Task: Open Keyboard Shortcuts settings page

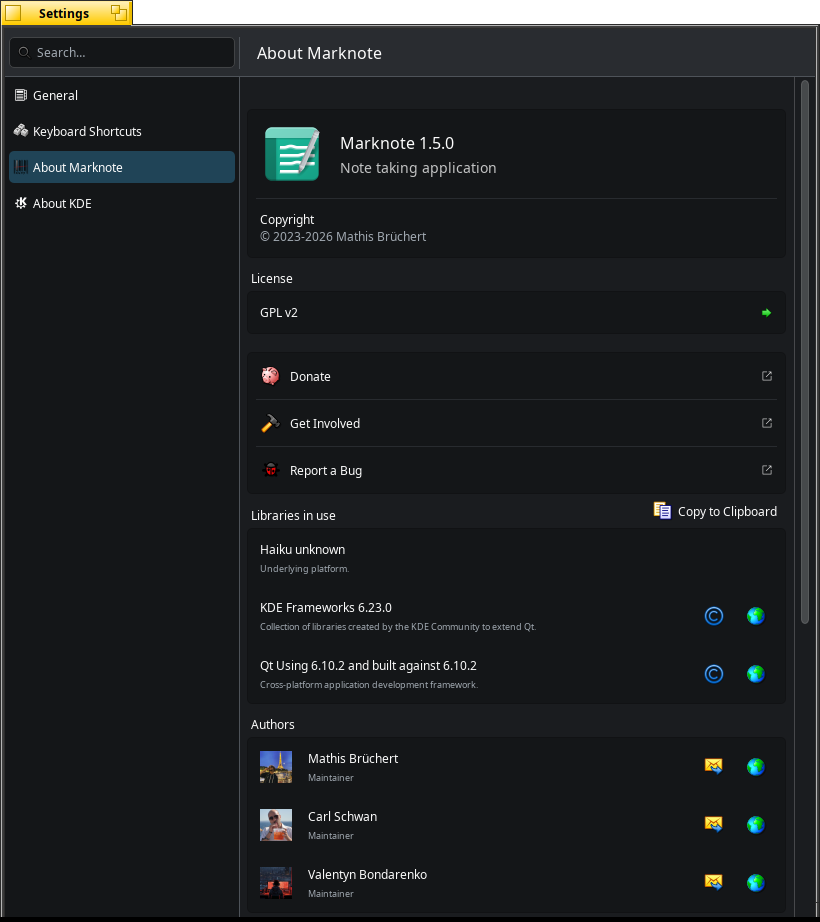Action: pyautogui.click(x=87, y=132)
